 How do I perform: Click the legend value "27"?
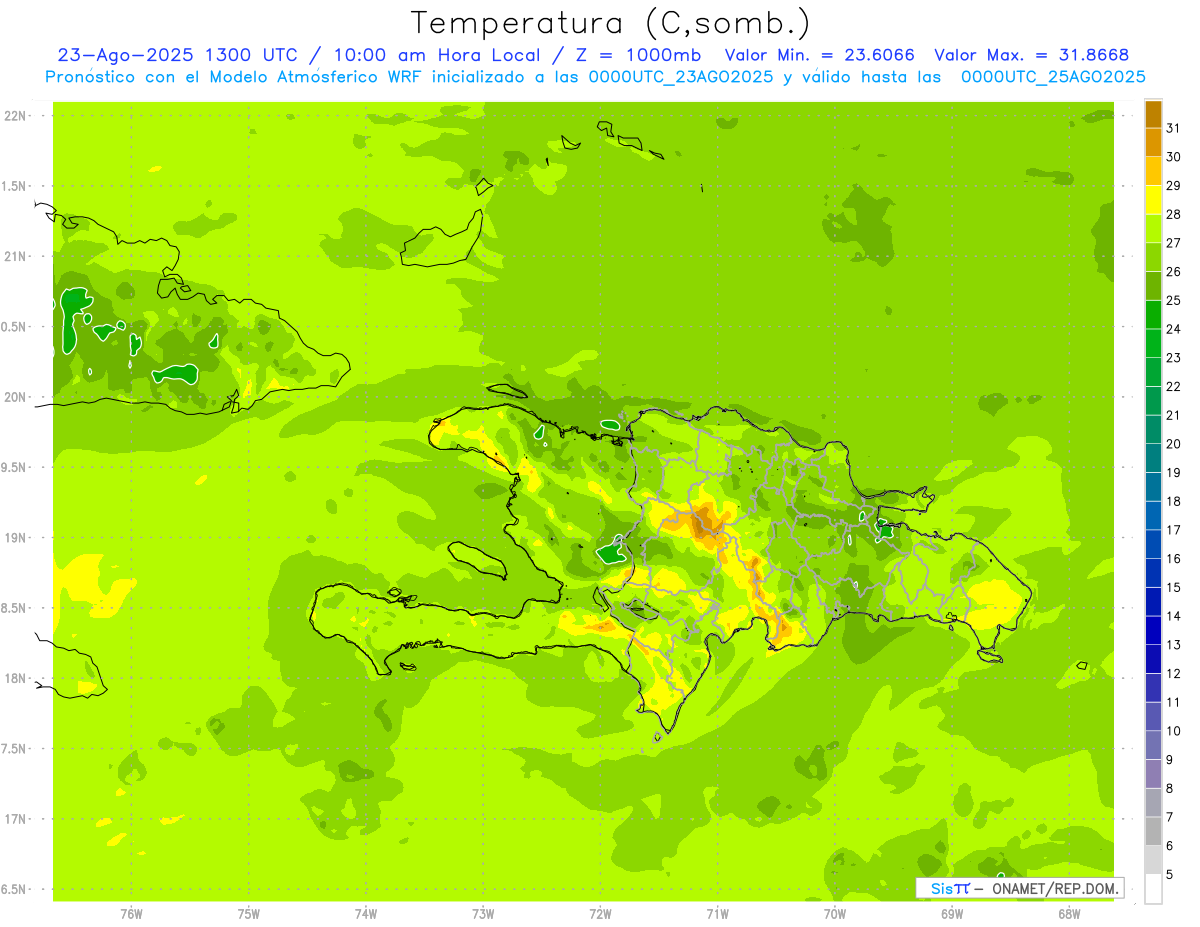point(1174,243)
